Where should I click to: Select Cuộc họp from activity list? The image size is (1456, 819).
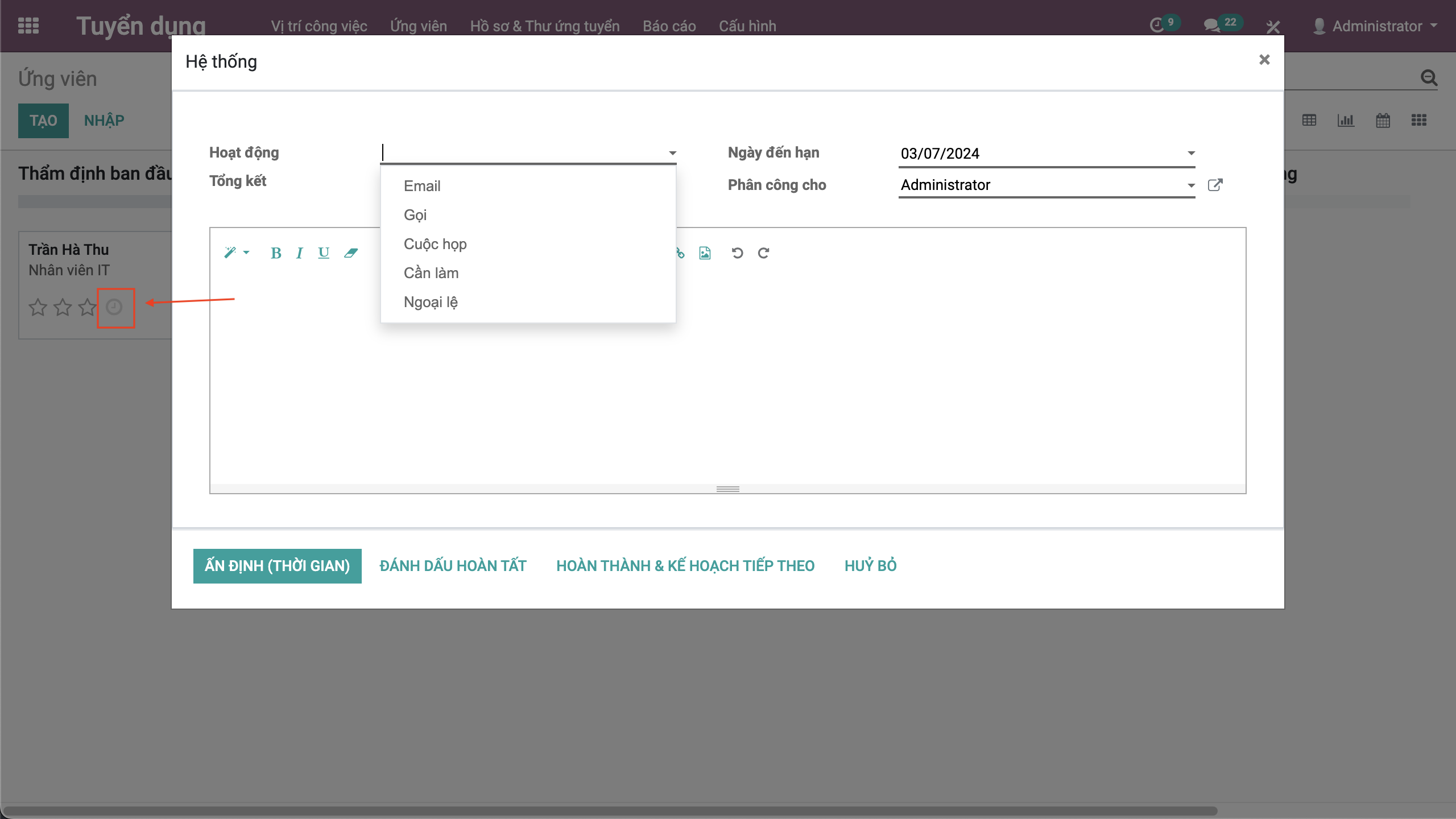(435, 244)
